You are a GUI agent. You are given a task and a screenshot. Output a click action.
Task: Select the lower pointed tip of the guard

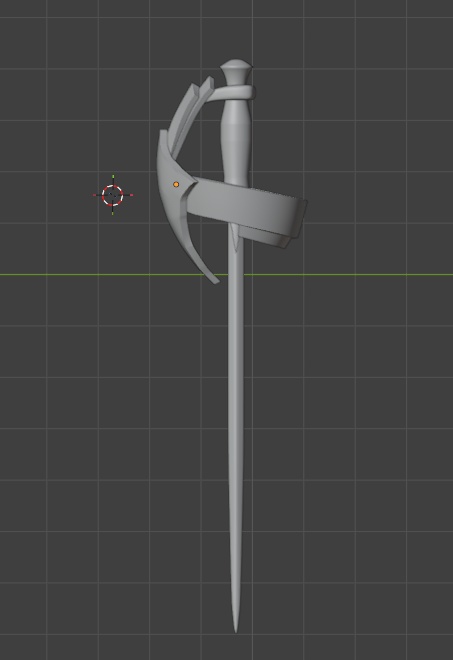pyautogui.click(x=211, y=276)
